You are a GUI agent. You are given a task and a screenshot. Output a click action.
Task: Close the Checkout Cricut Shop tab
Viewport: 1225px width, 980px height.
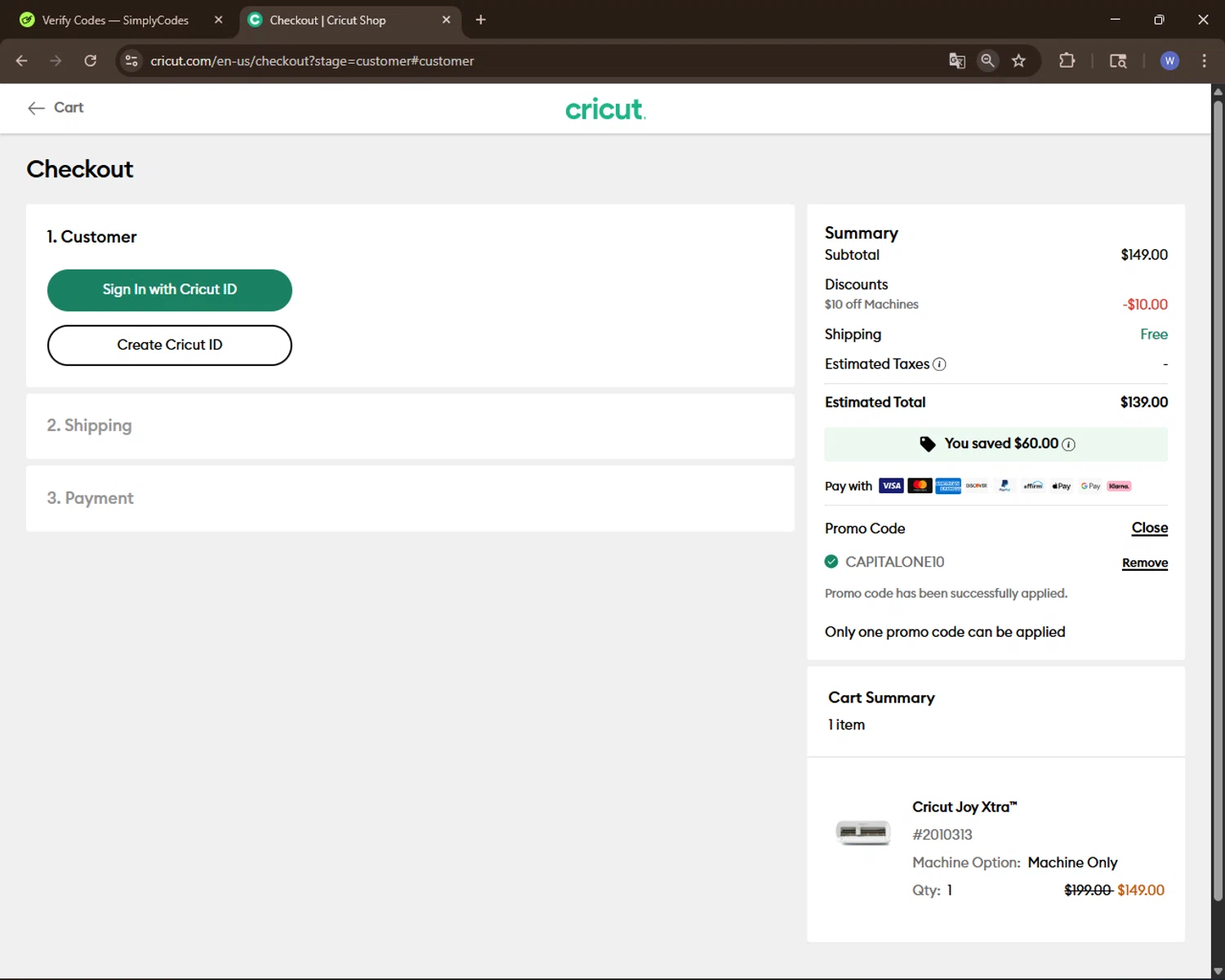(x=446, y=20)
